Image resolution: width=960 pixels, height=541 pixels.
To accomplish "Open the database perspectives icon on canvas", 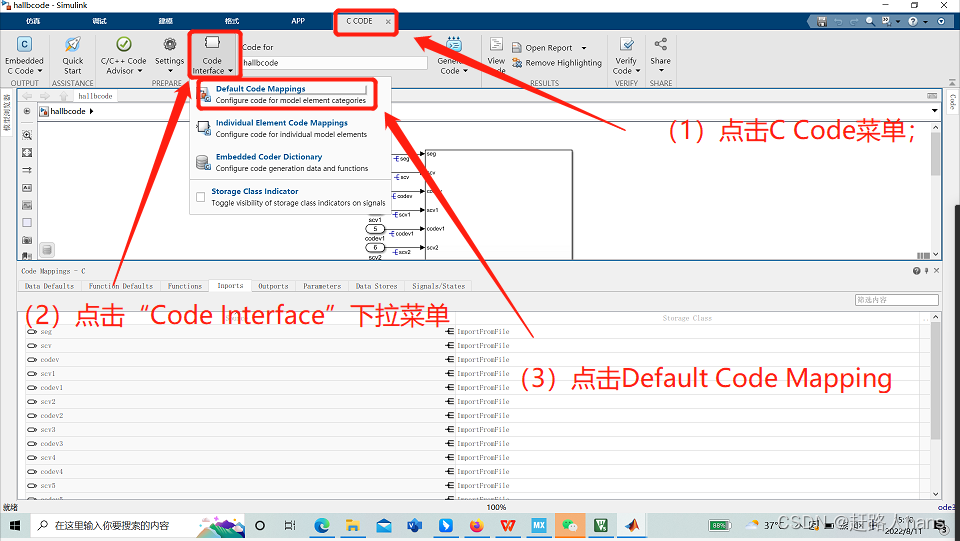I will tap(47, 250).
